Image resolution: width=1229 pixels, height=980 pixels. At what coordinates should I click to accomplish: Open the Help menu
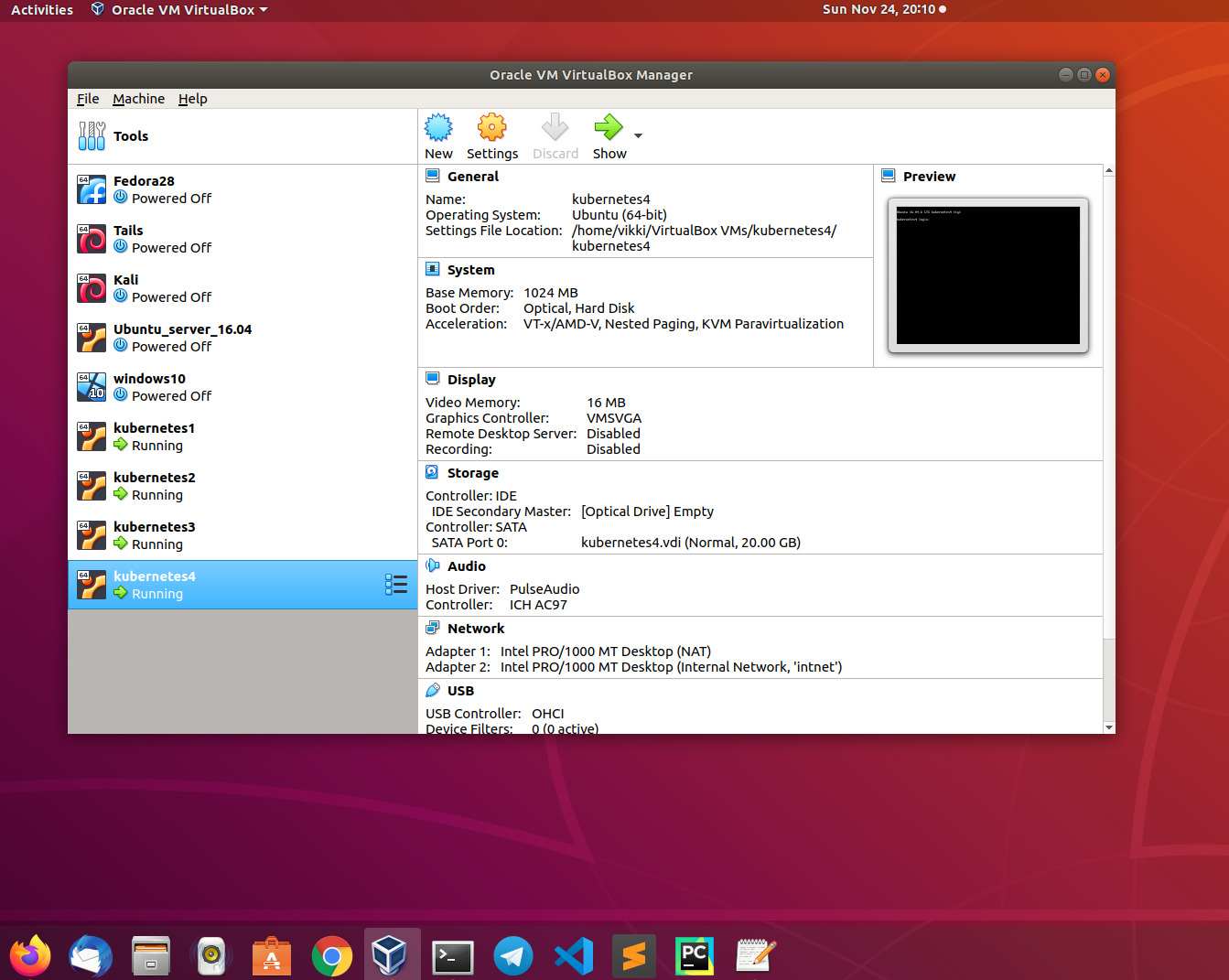click(192, 99)
